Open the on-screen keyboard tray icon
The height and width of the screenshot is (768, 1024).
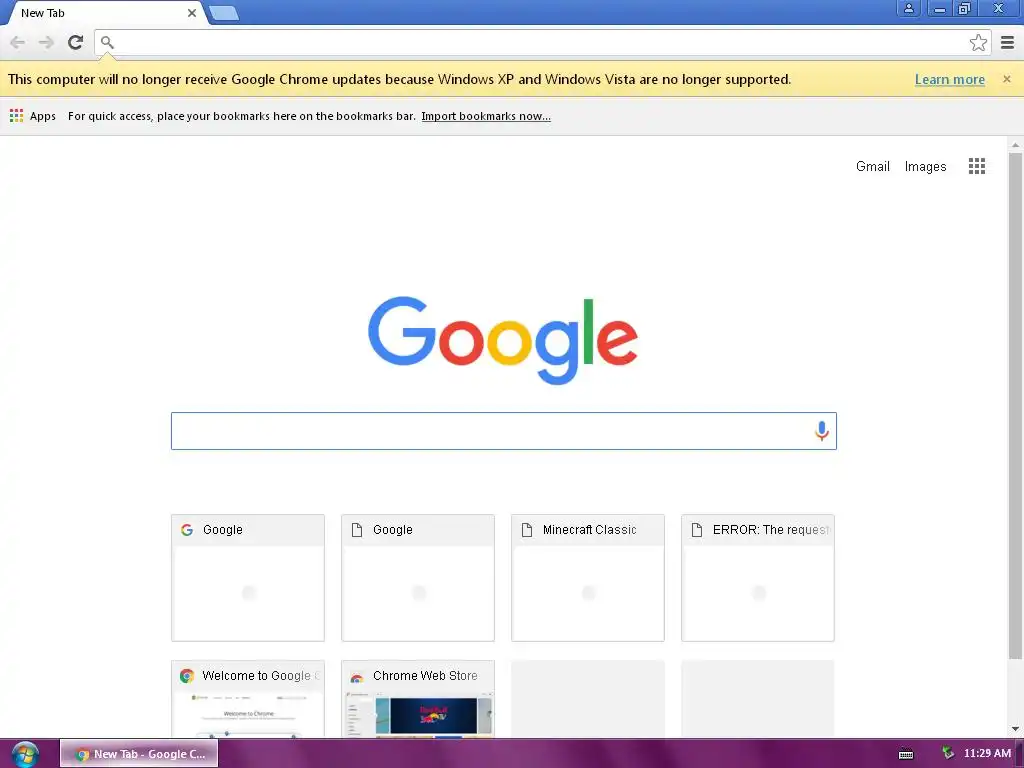[906, 754]
